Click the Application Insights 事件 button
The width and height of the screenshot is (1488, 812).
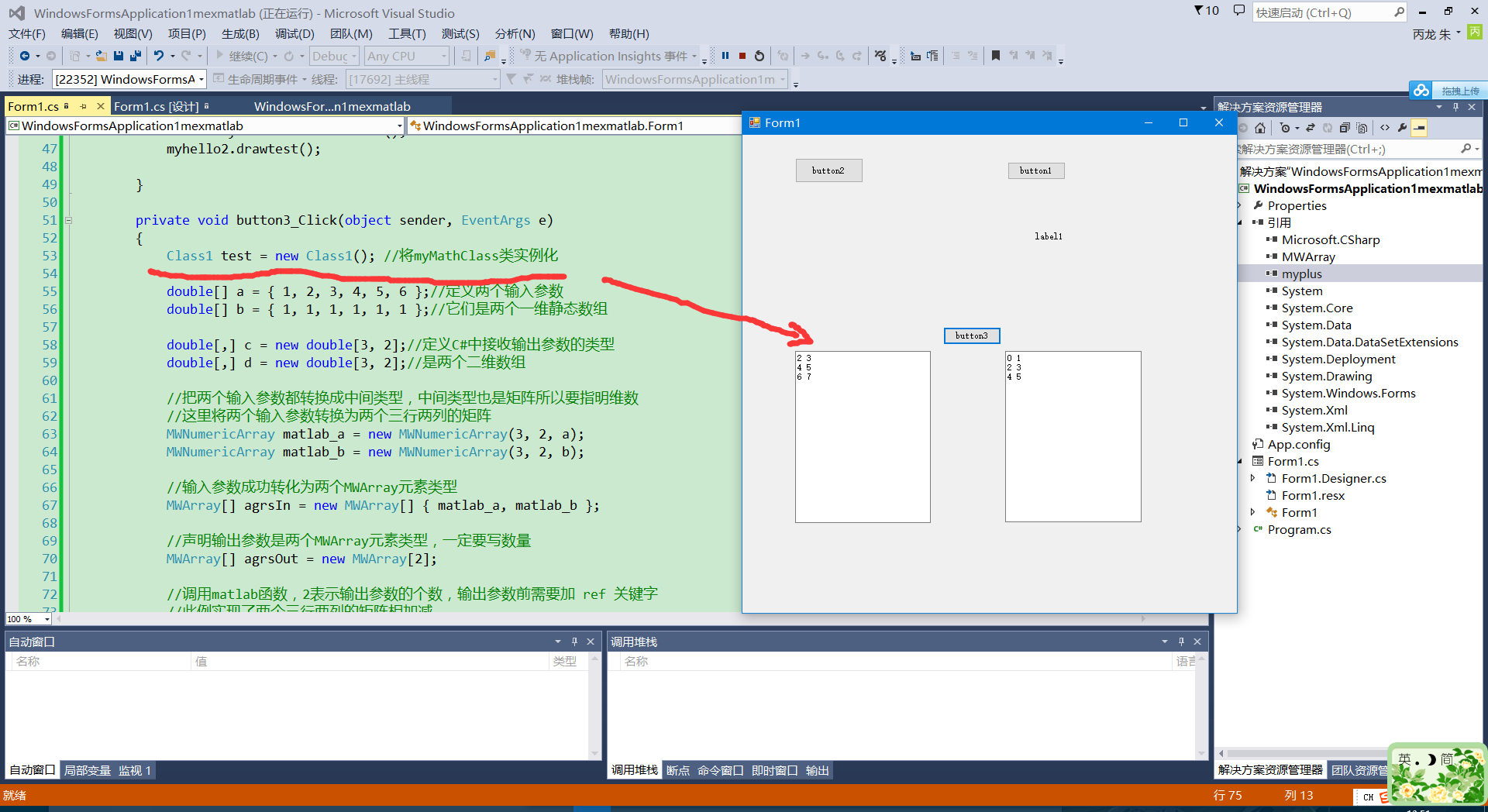[x=609, y=56]
